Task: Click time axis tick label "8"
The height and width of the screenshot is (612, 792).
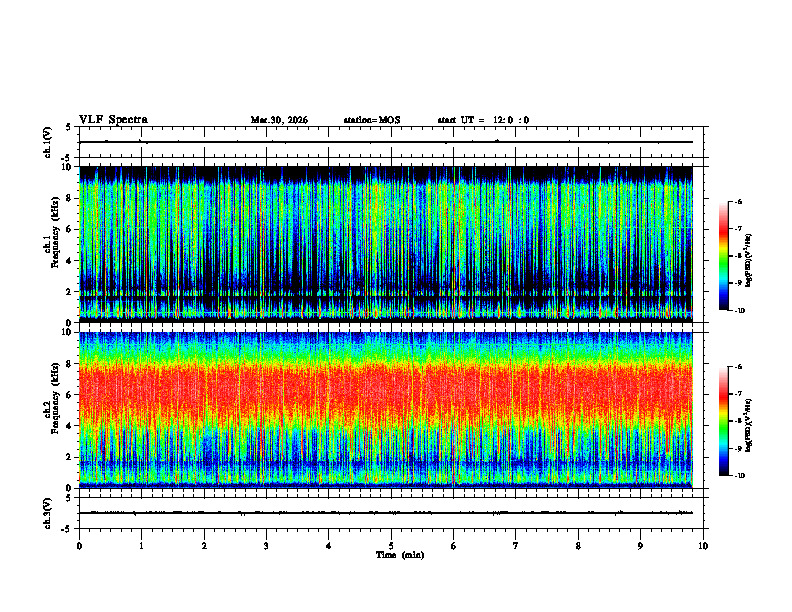Action: (x=578, y=546)
